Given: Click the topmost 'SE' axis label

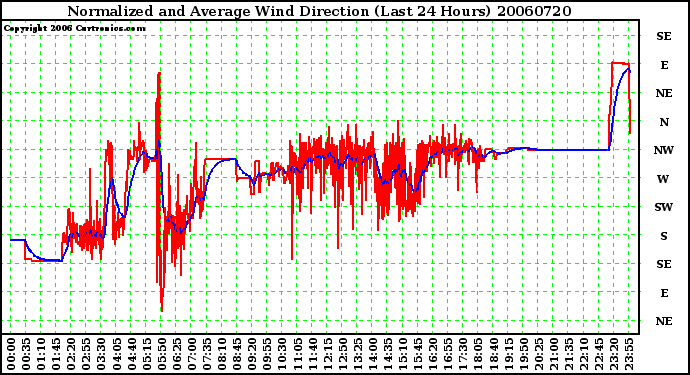Looking at the screenshot, I should pyautogui.click(x=664, y=36).
